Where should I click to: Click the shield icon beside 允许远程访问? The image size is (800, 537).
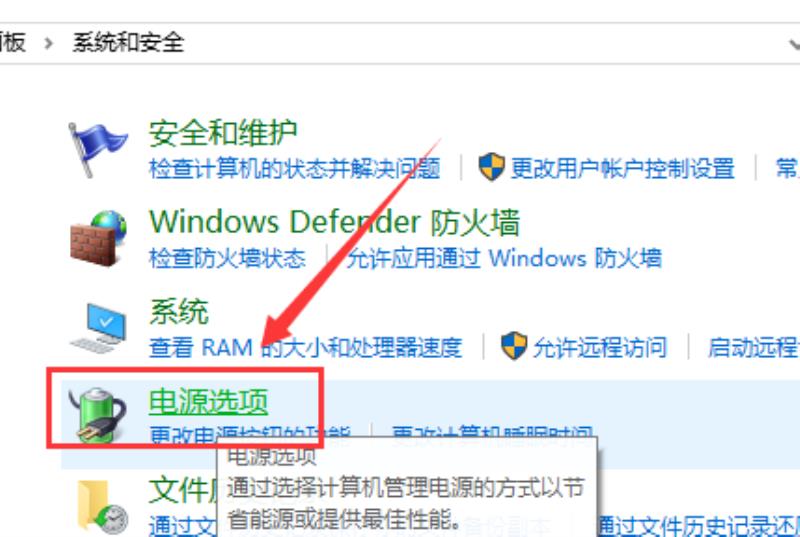[513, 346]
